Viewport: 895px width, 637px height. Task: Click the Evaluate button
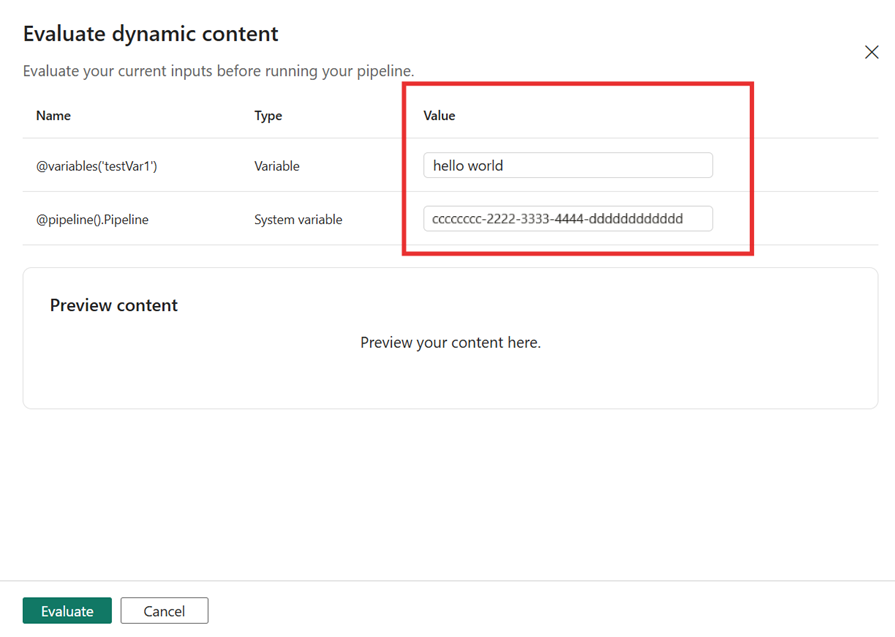pyautogui.click(x=66, y=610)
